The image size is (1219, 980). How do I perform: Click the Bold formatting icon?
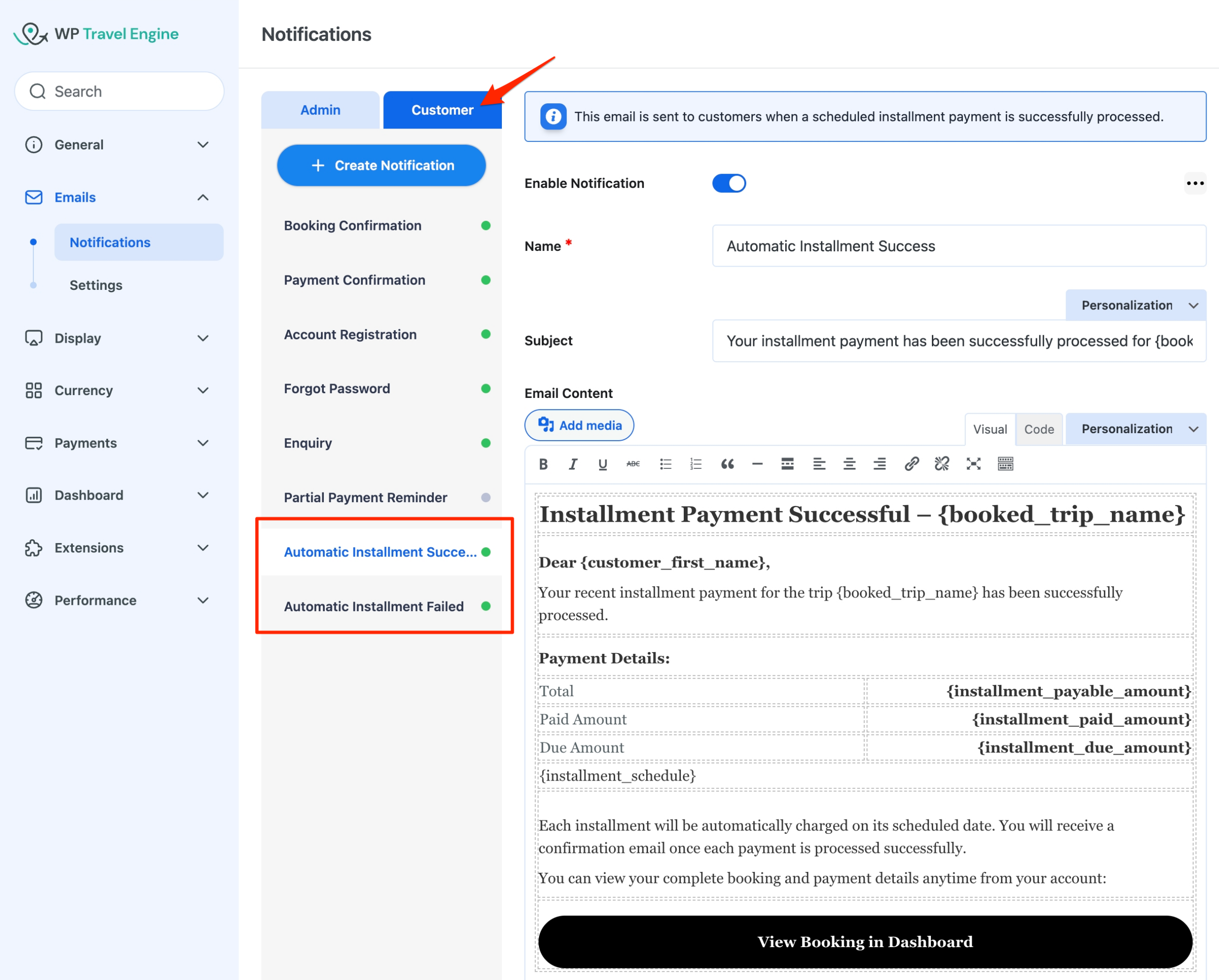[543, 464]
